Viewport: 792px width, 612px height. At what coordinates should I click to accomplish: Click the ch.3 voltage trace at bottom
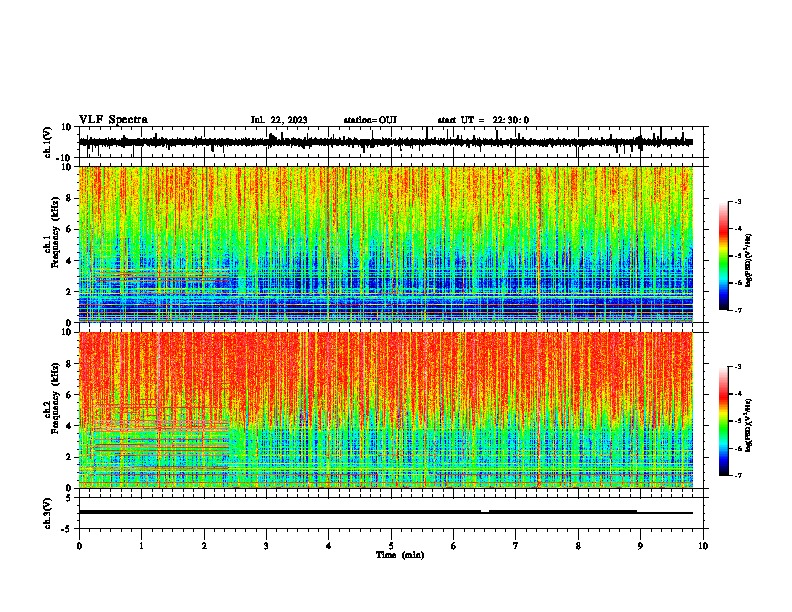[x=385, y=512]
